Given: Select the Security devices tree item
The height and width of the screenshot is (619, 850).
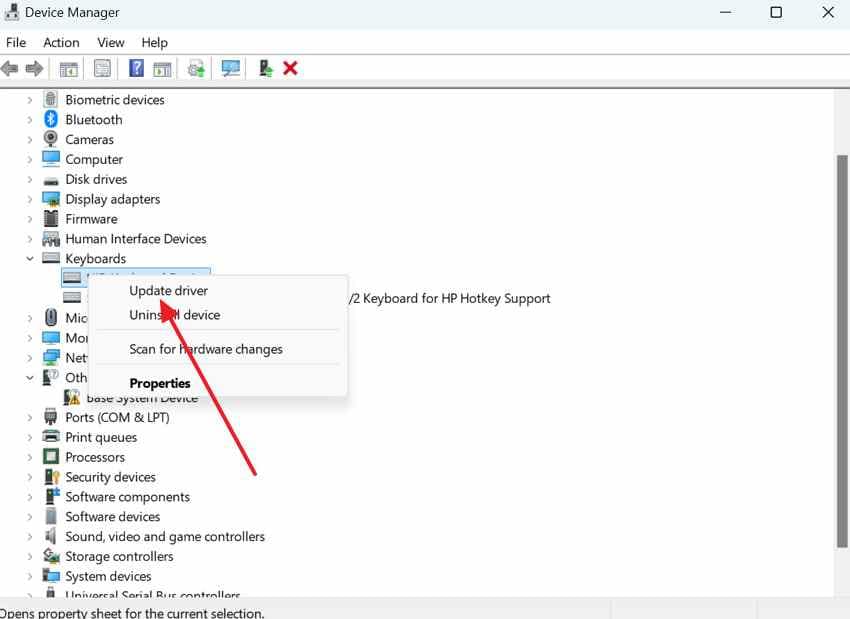Looking at the screenshot, I should pyautogui.click(x=110, y=477).
